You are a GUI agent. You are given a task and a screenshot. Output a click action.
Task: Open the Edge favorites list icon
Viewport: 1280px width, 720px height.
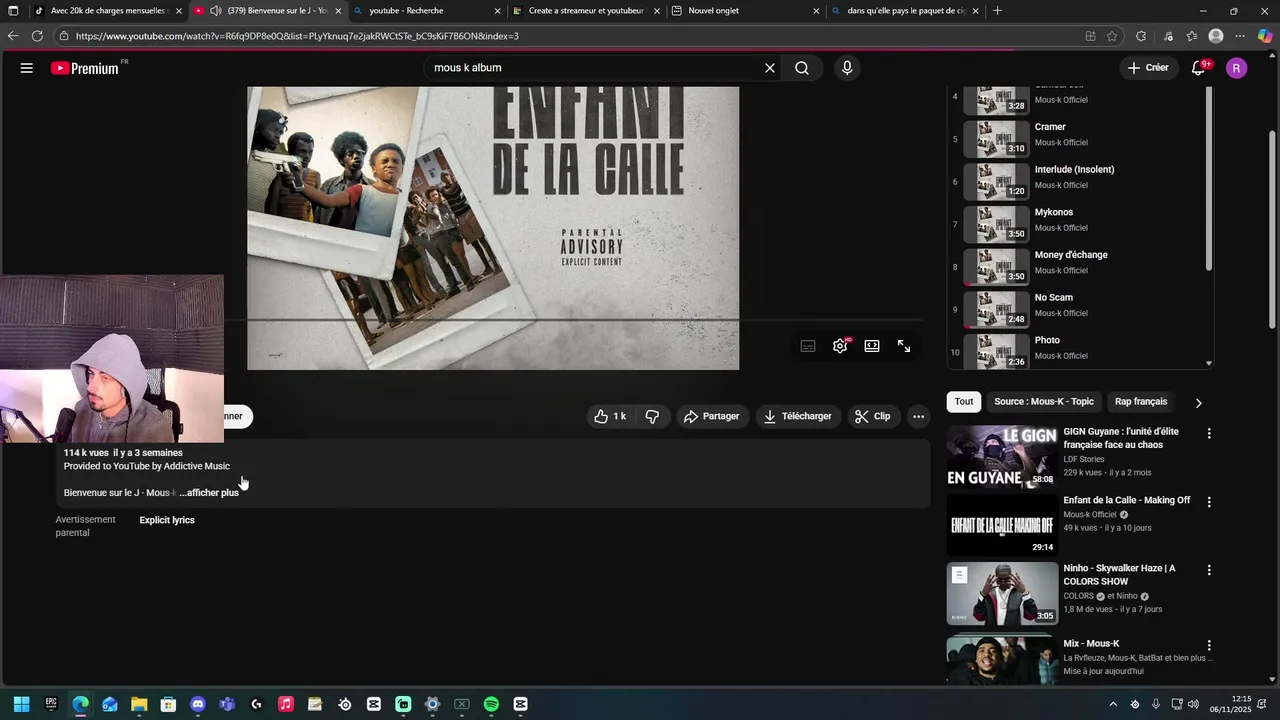click(x=1192, y=36)
